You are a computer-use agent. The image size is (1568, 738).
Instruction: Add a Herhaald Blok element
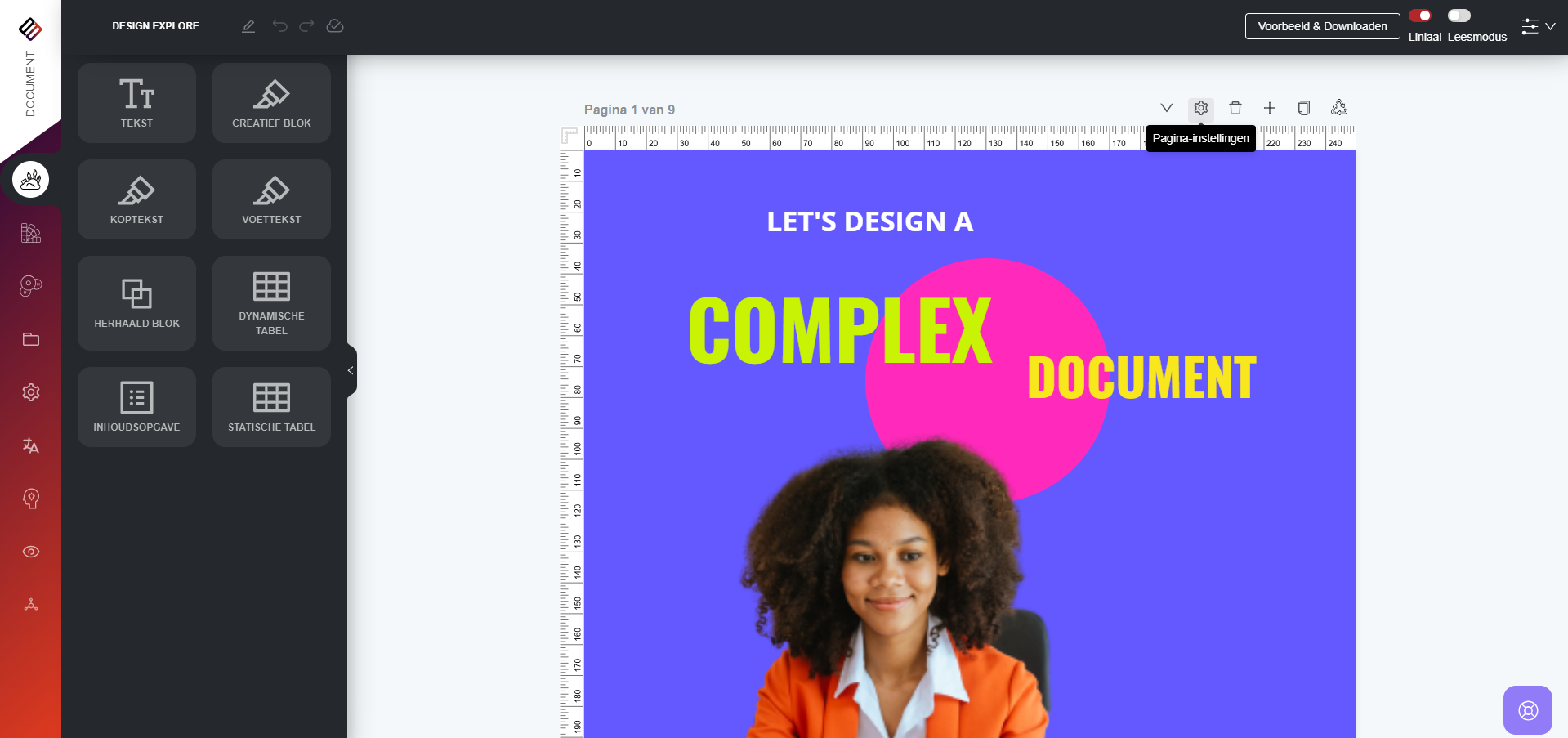pos(136,303)
